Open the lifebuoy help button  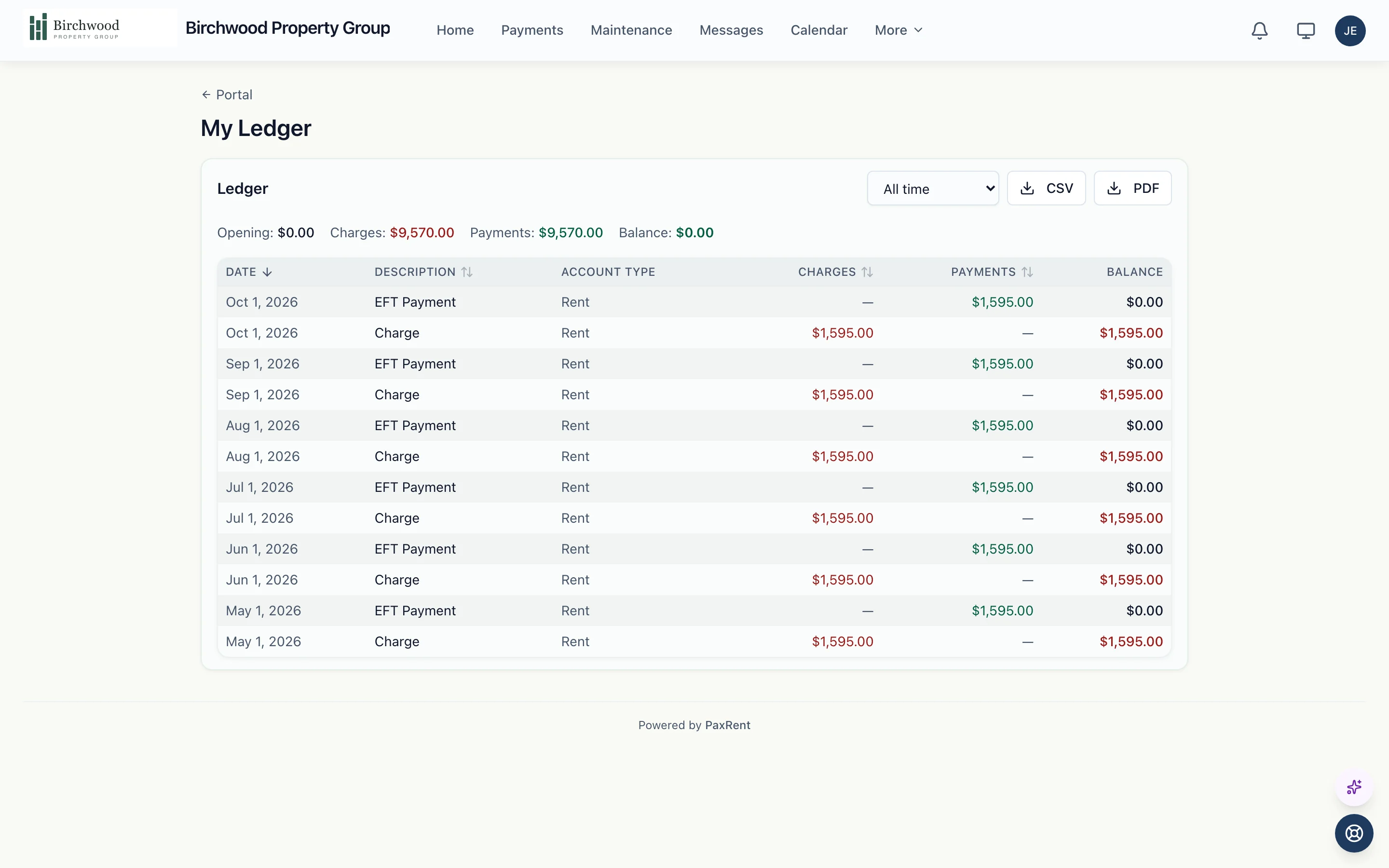click(x=1354, y=833)
